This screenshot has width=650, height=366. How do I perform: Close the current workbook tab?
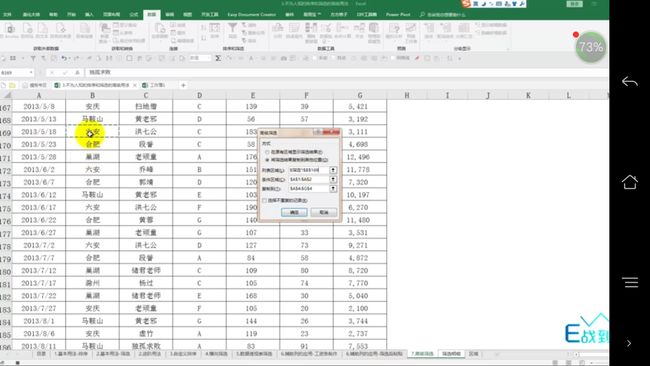[x=135, y=85]
